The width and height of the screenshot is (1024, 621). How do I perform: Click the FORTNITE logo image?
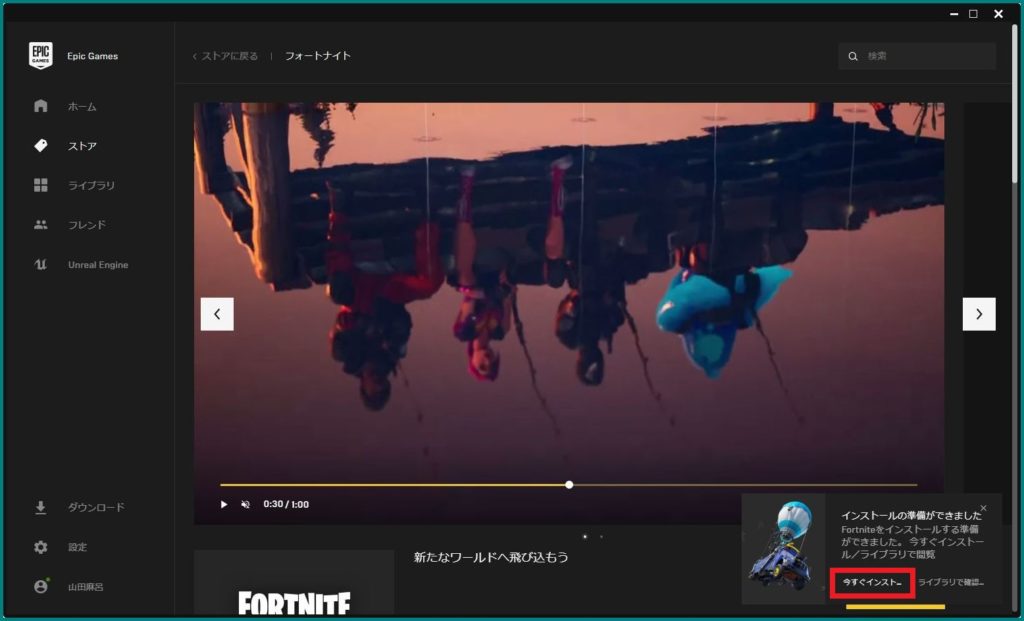(294, 603)
